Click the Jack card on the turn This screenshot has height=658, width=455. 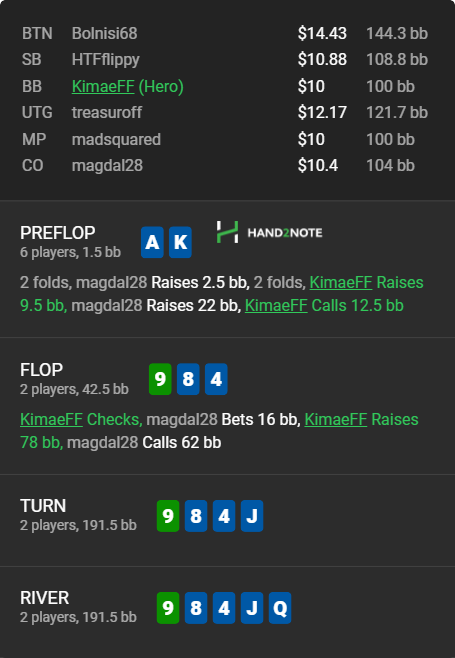tap(252, 516)
